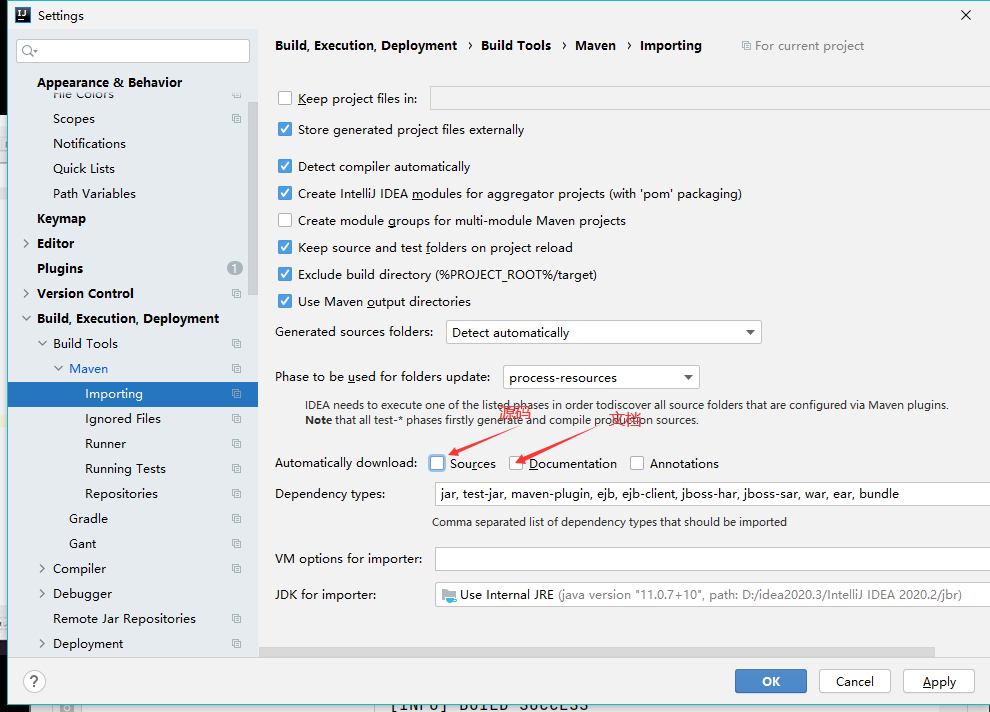The height and width of the screenshot is (712, 990).
Task: Click OK to confirm settings
Action: tap(771, 682)
